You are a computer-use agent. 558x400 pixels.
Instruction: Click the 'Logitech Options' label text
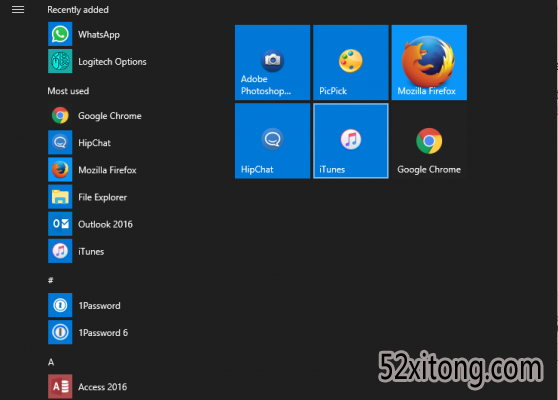[112, 62]
